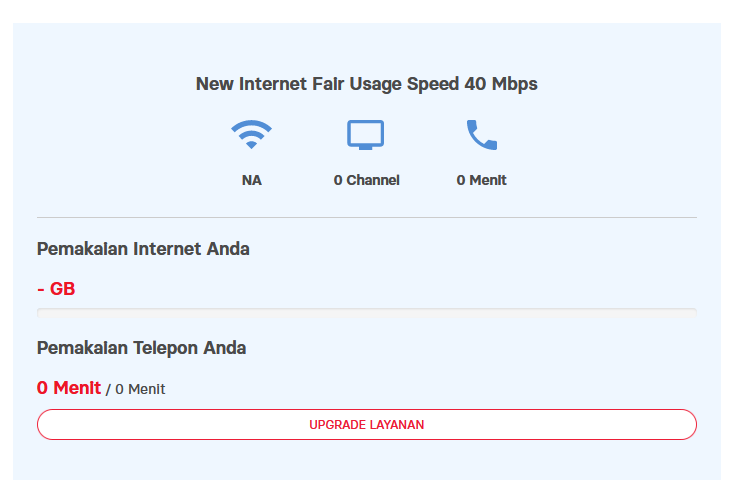Image resolution: width=736 pixels, height=502 pixels.
Task: Click '0 Menit' beneath the phone icon
Action: pyautogui.click(x=481, y=181)
